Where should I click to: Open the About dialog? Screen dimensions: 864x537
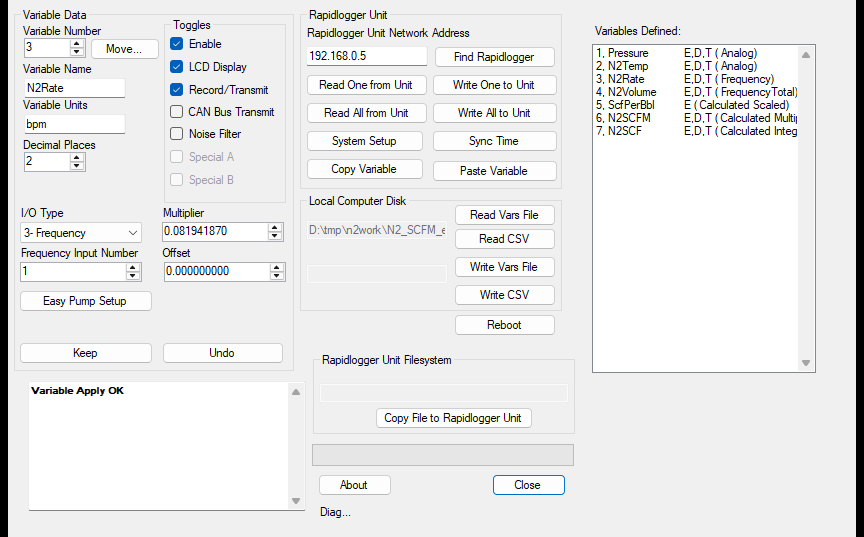coord(354,485)
